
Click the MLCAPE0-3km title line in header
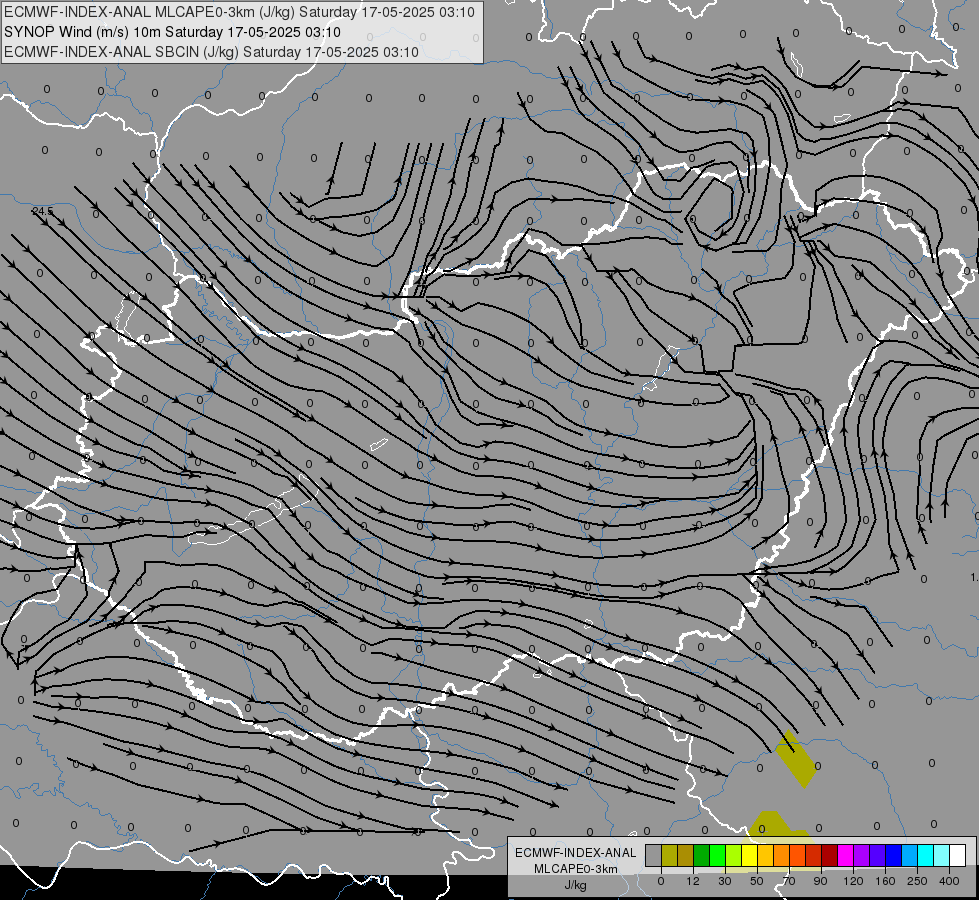coord(239,12)
